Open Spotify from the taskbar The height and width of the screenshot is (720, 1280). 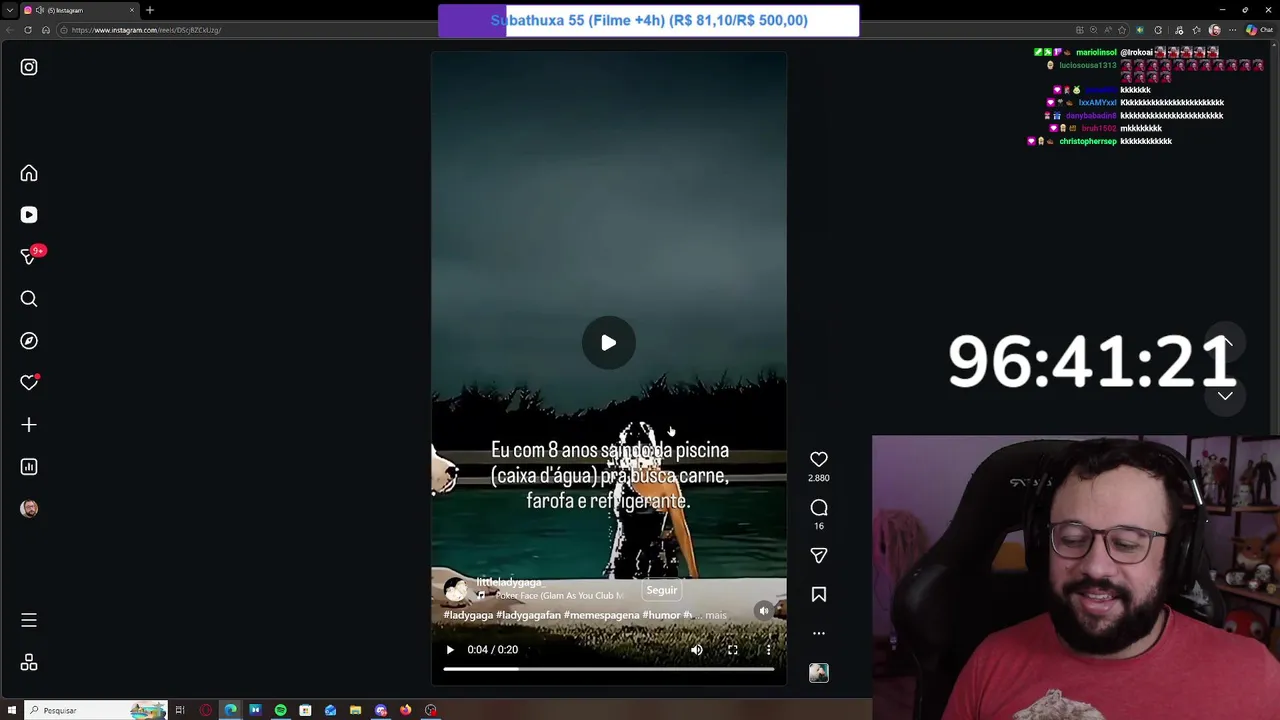280,710
